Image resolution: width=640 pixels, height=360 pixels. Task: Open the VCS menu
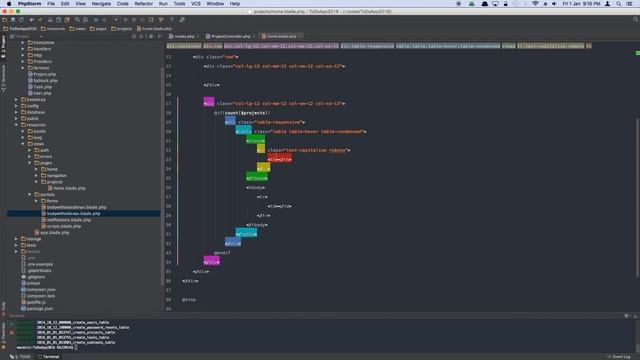pos(196,4)
